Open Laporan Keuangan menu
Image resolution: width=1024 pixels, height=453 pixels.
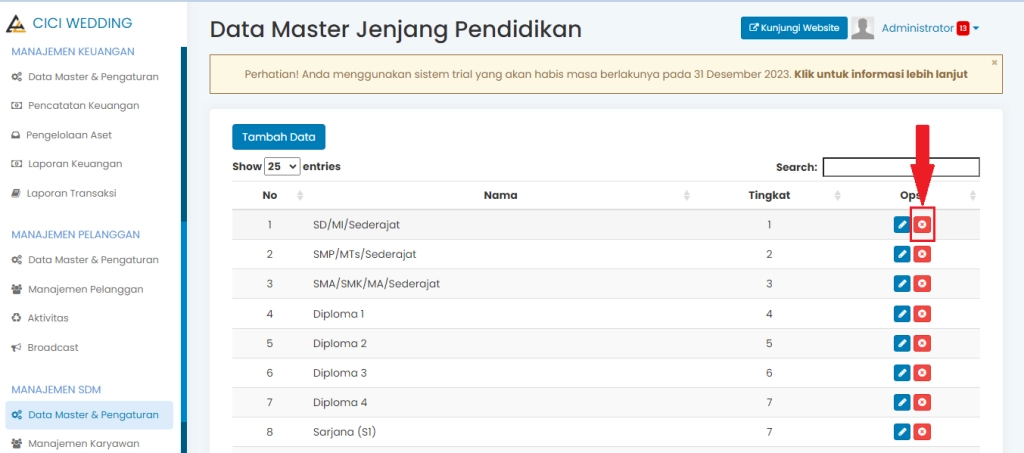67,163
